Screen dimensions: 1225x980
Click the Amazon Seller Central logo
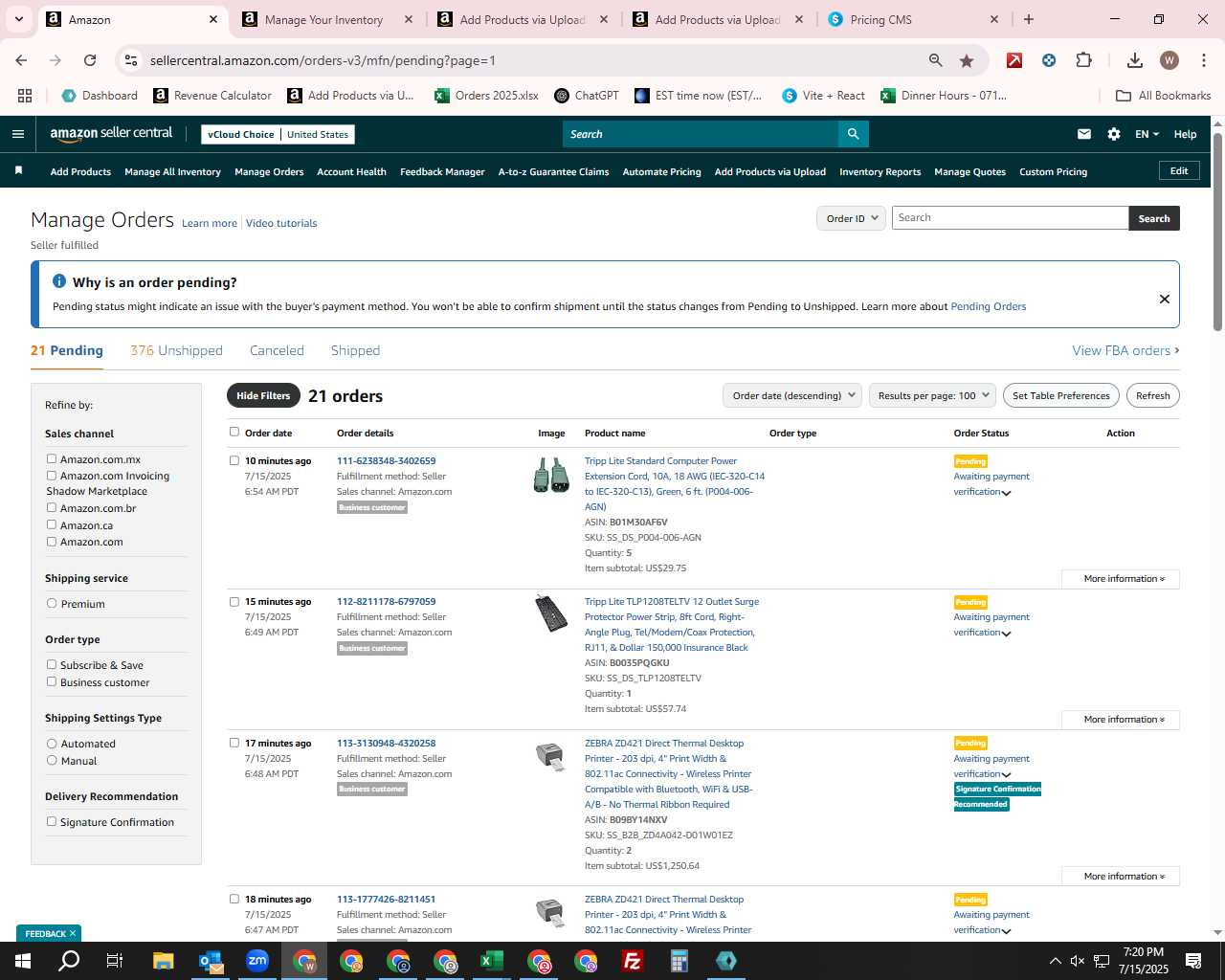pos(111,134)
